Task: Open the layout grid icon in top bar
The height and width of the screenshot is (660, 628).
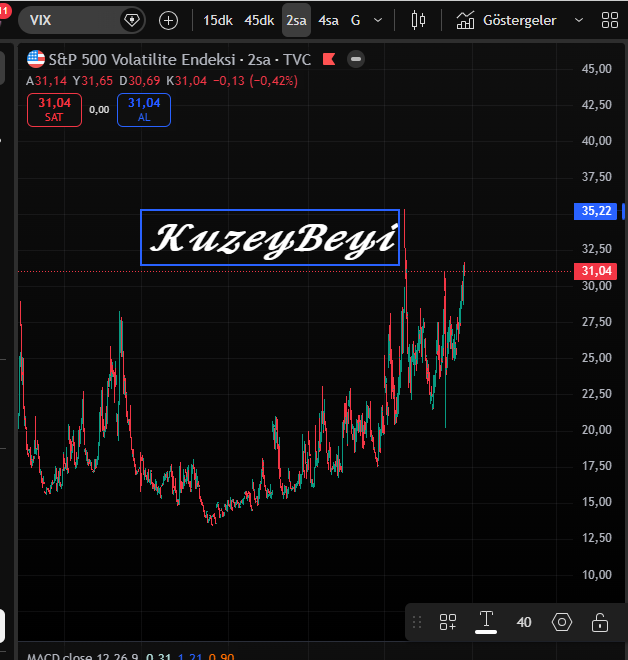Action: click(x=610, y=20)
